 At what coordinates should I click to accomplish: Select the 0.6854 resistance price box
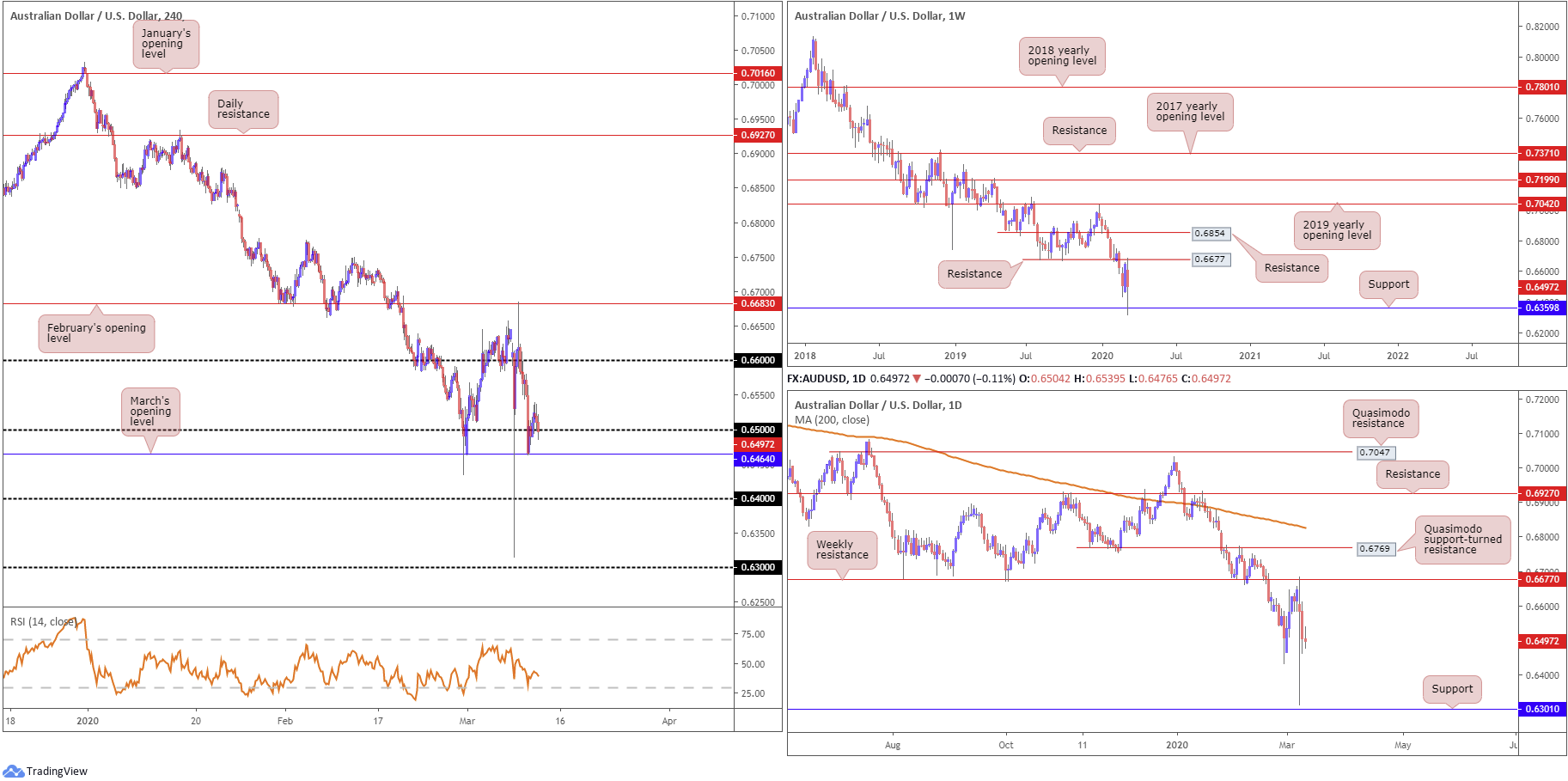1211,234
